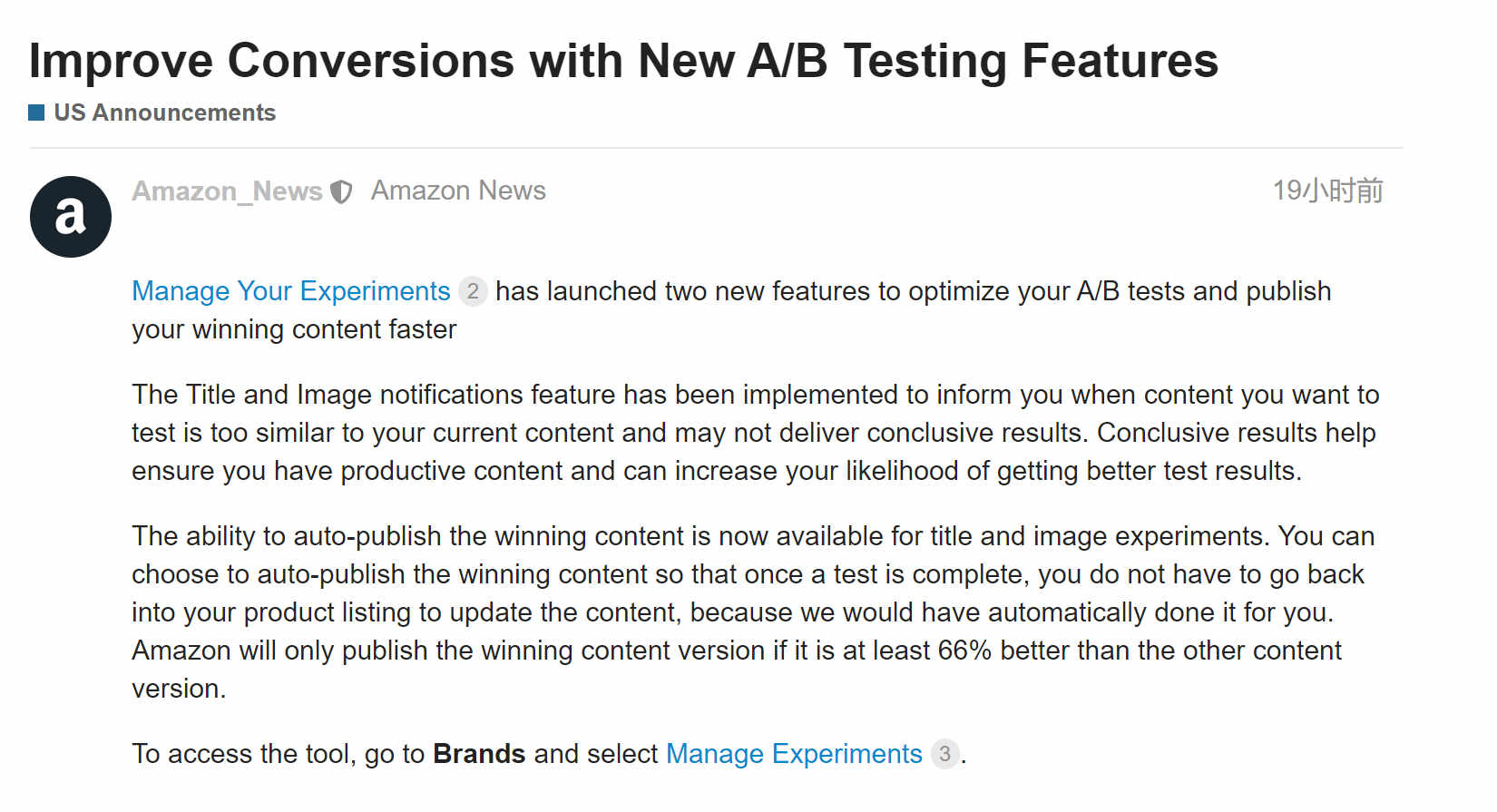Open the Manage Your Experiments link

291,291
